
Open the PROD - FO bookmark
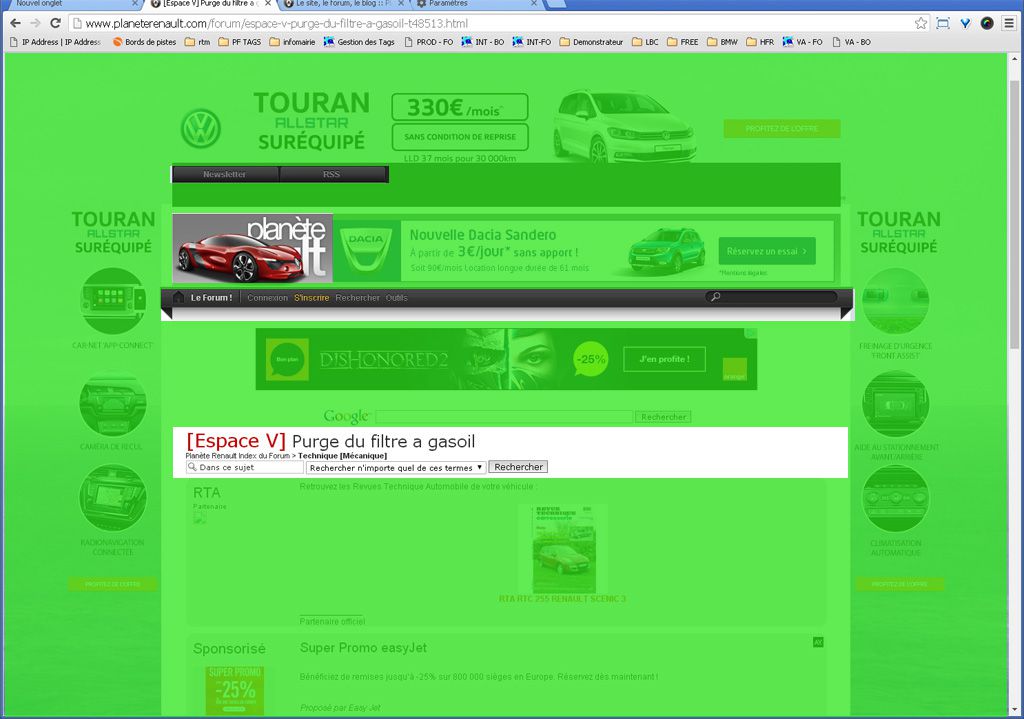tap(428, 42)
